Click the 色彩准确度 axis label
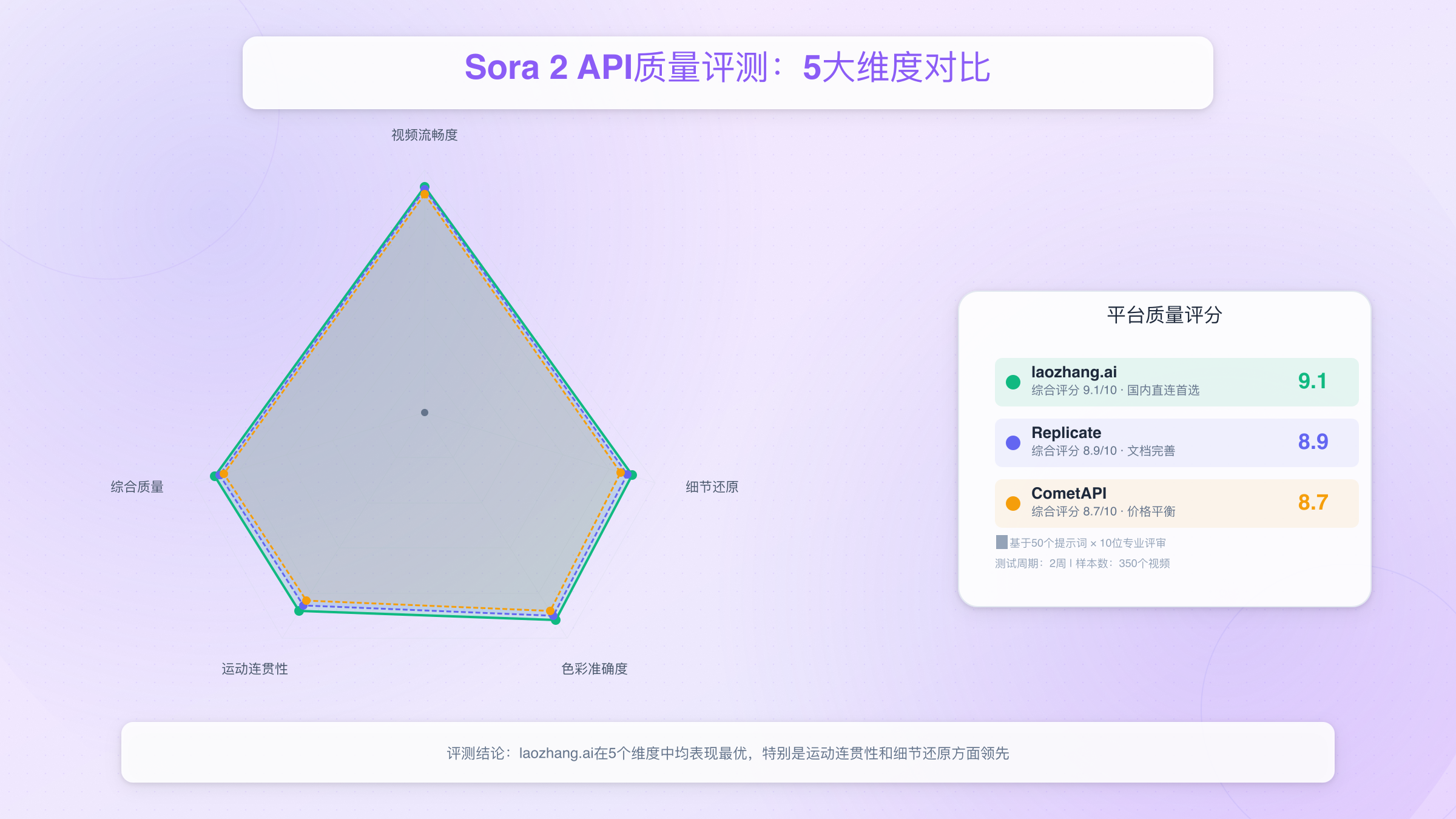 coord(594,669)
